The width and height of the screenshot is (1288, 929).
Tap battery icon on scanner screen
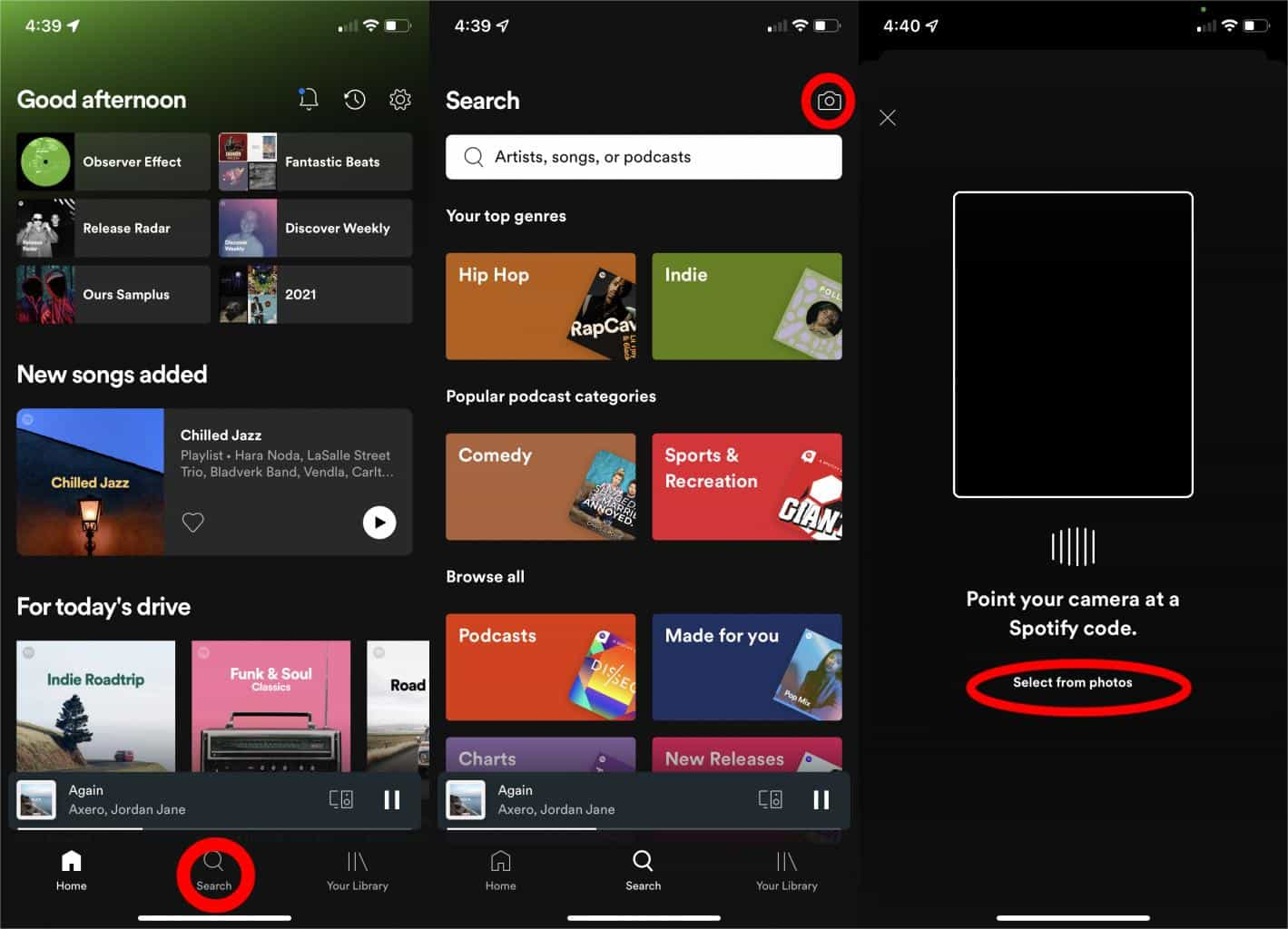[1256, 26]
